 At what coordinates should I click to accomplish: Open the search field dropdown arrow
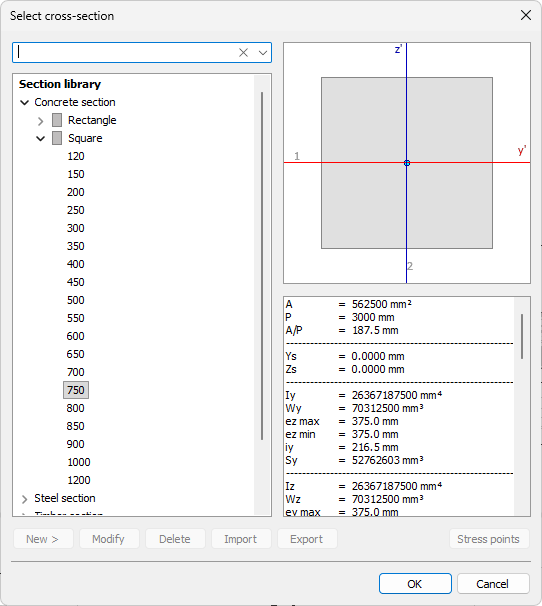263,53
